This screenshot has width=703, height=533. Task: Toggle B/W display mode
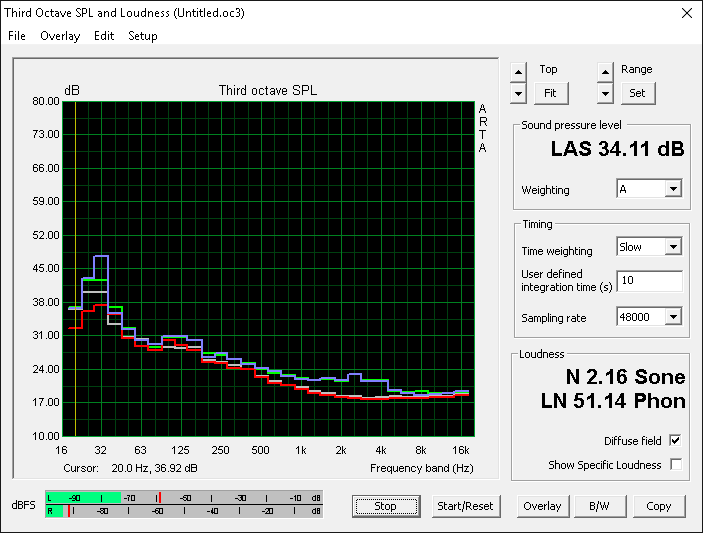(x=599, y=506)
